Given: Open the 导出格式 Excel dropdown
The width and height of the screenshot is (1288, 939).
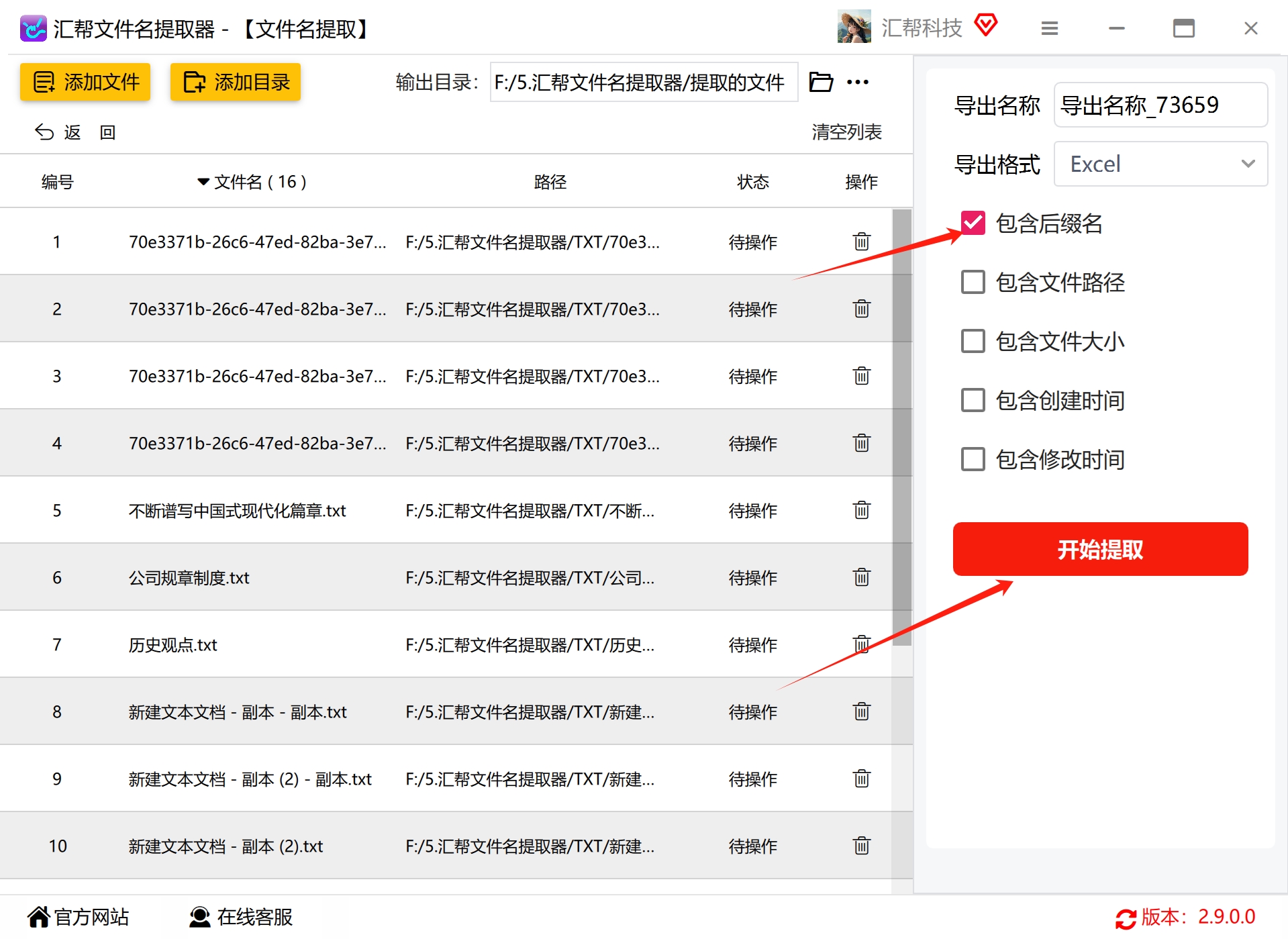Looking at the screenshot, I should [1160, 164].
